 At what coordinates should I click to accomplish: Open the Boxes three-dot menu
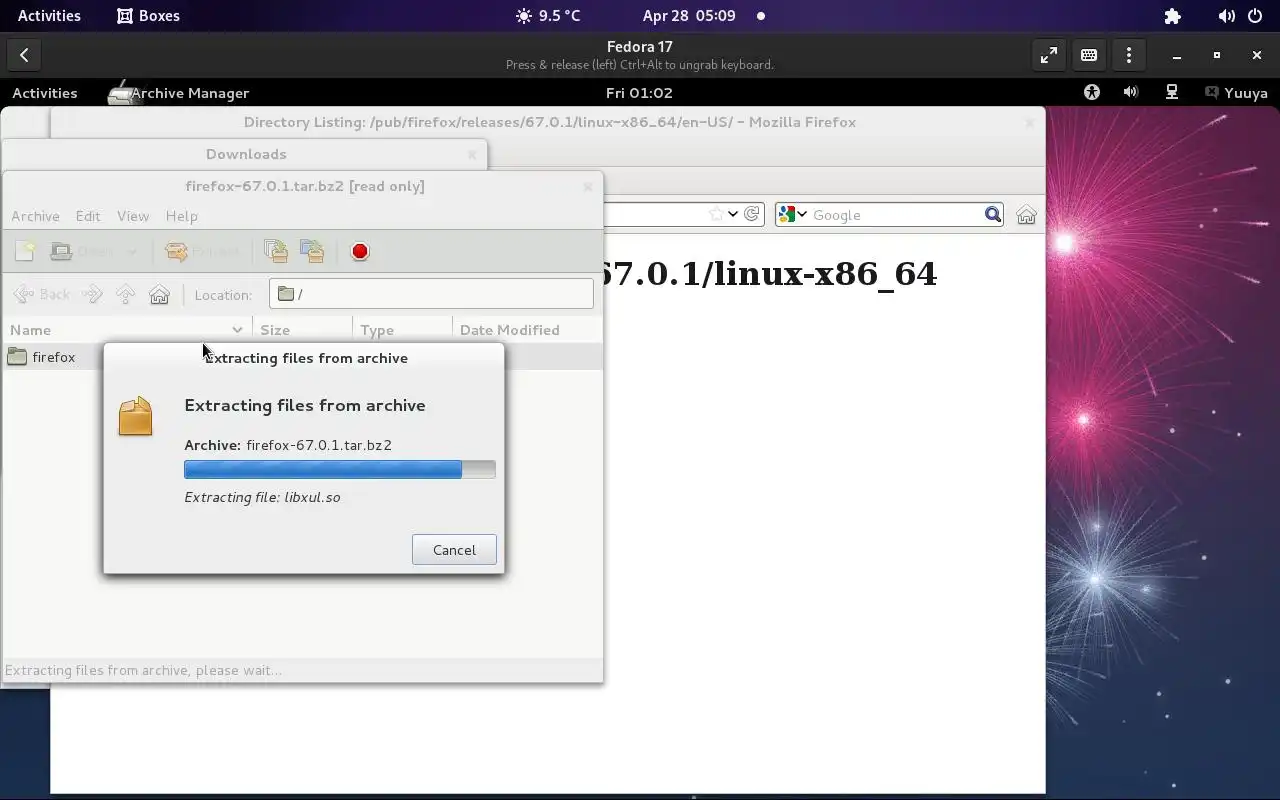tap(1129, 56)
